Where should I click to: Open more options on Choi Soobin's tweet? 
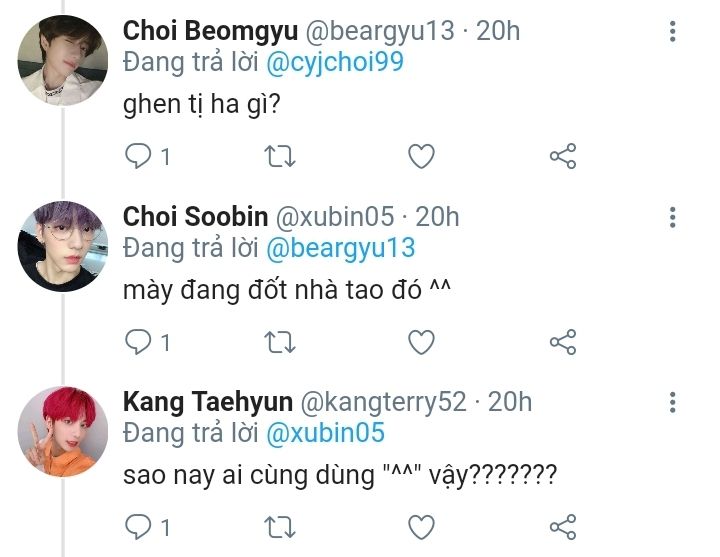click(x=673, y=216)
